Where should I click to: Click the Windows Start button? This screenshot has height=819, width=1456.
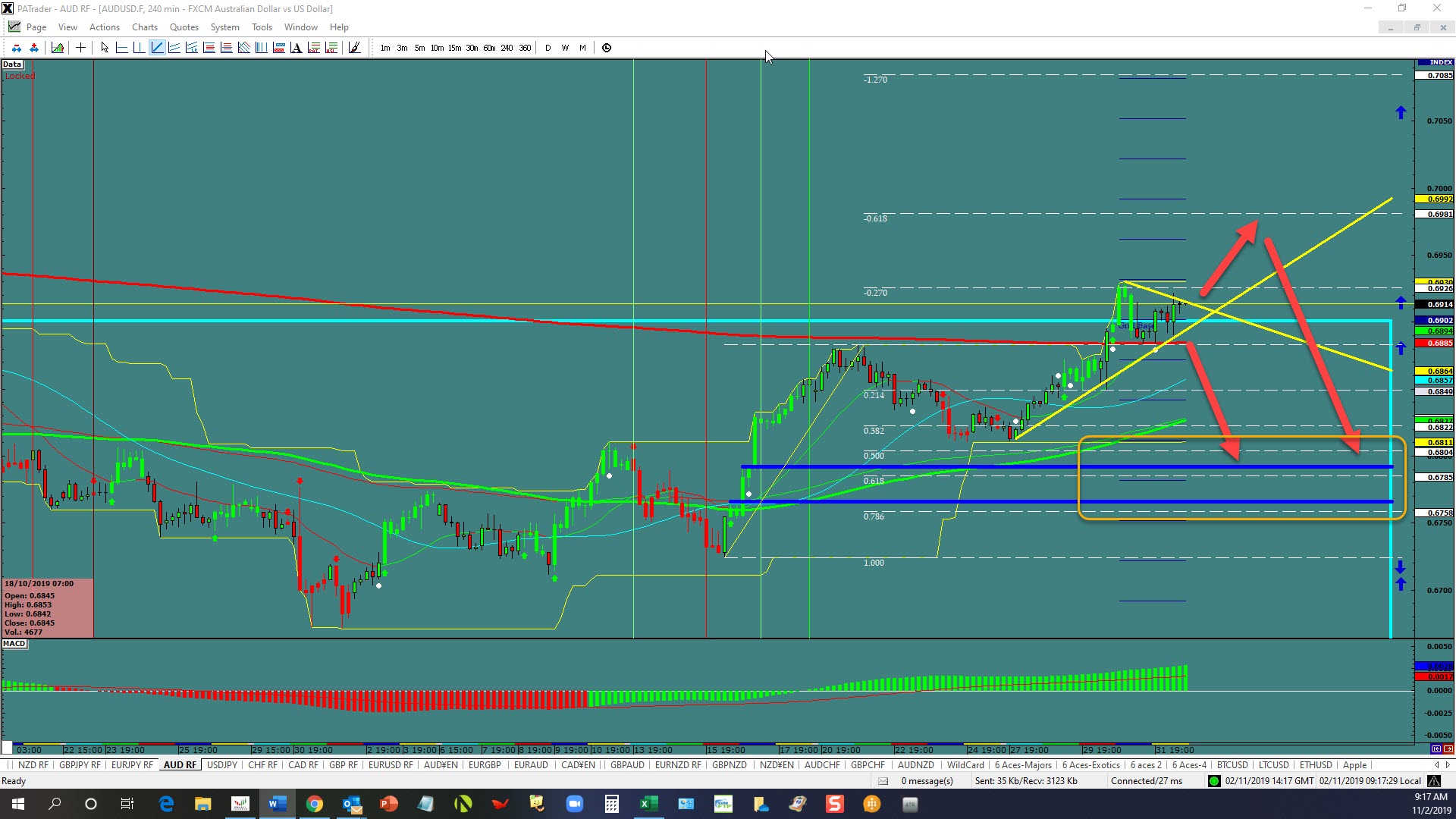(x=18, y=804)
